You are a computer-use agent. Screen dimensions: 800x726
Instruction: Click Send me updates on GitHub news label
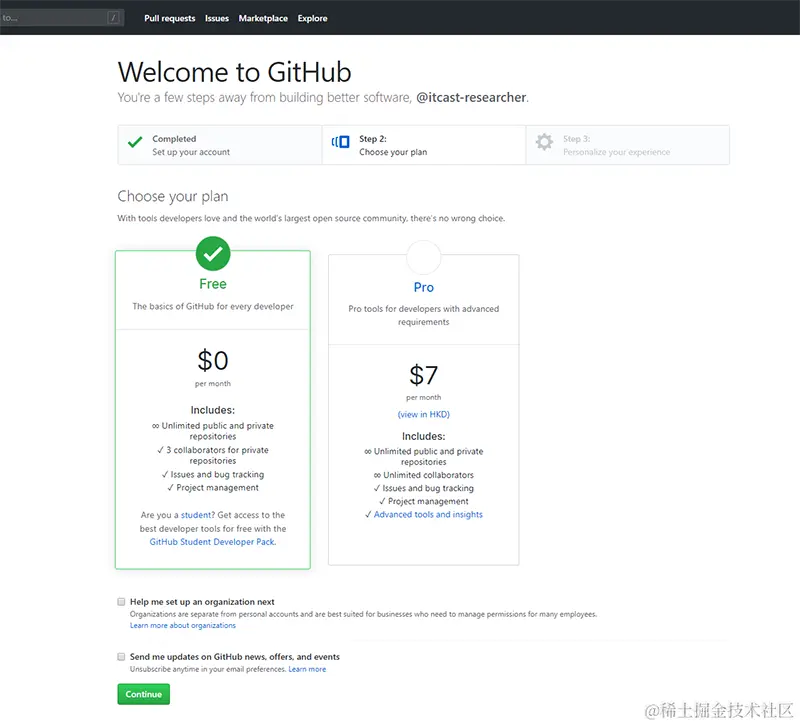[235, 657]
